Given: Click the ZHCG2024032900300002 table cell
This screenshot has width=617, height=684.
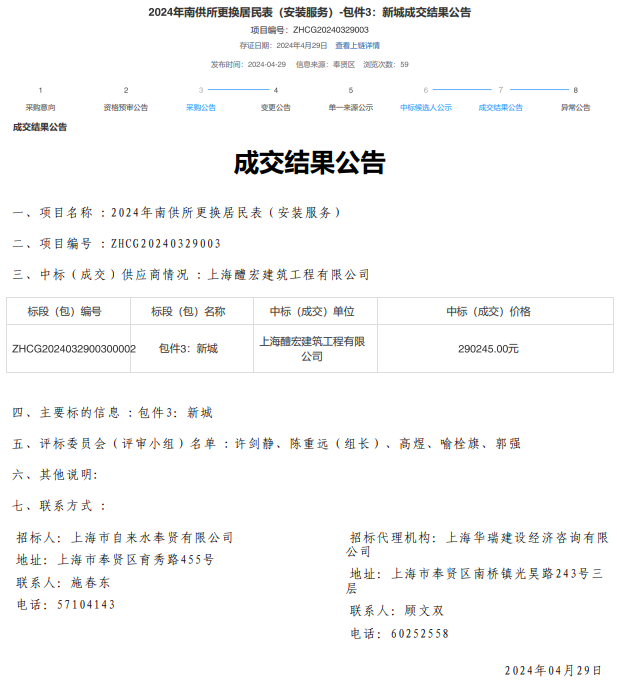Looking at the screenshot, I should coord(74,349).
